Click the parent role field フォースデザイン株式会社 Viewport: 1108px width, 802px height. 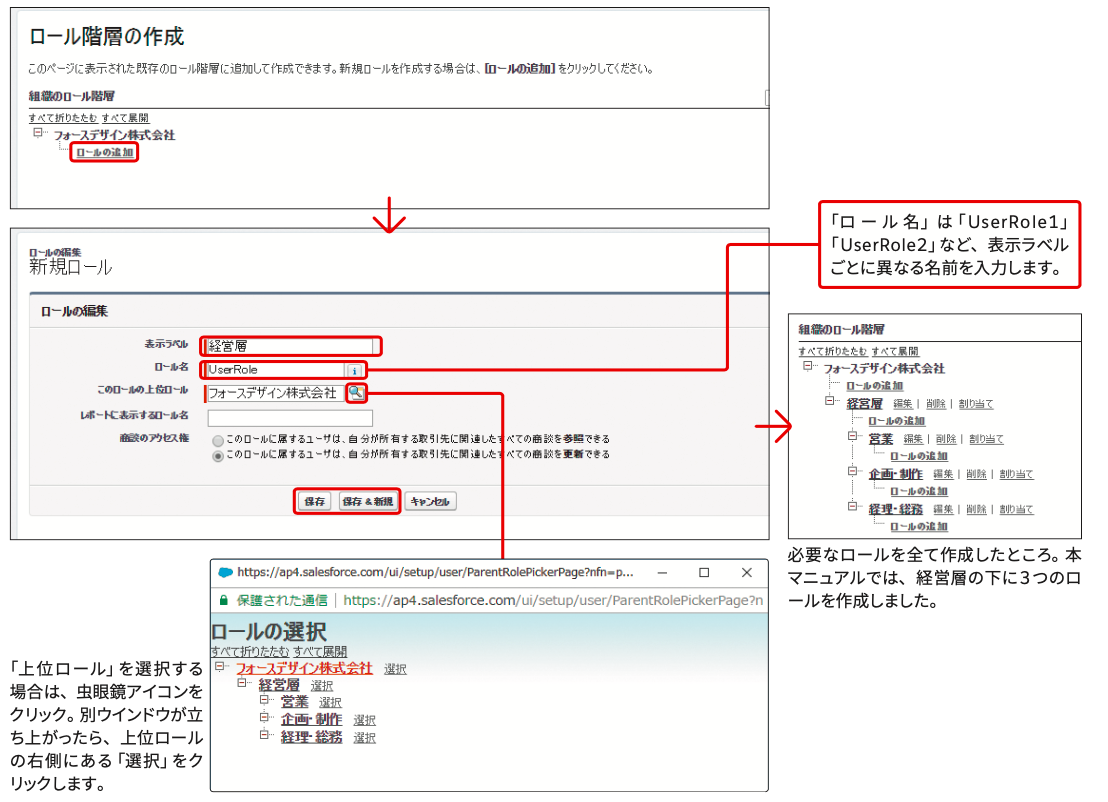(275, 393)
